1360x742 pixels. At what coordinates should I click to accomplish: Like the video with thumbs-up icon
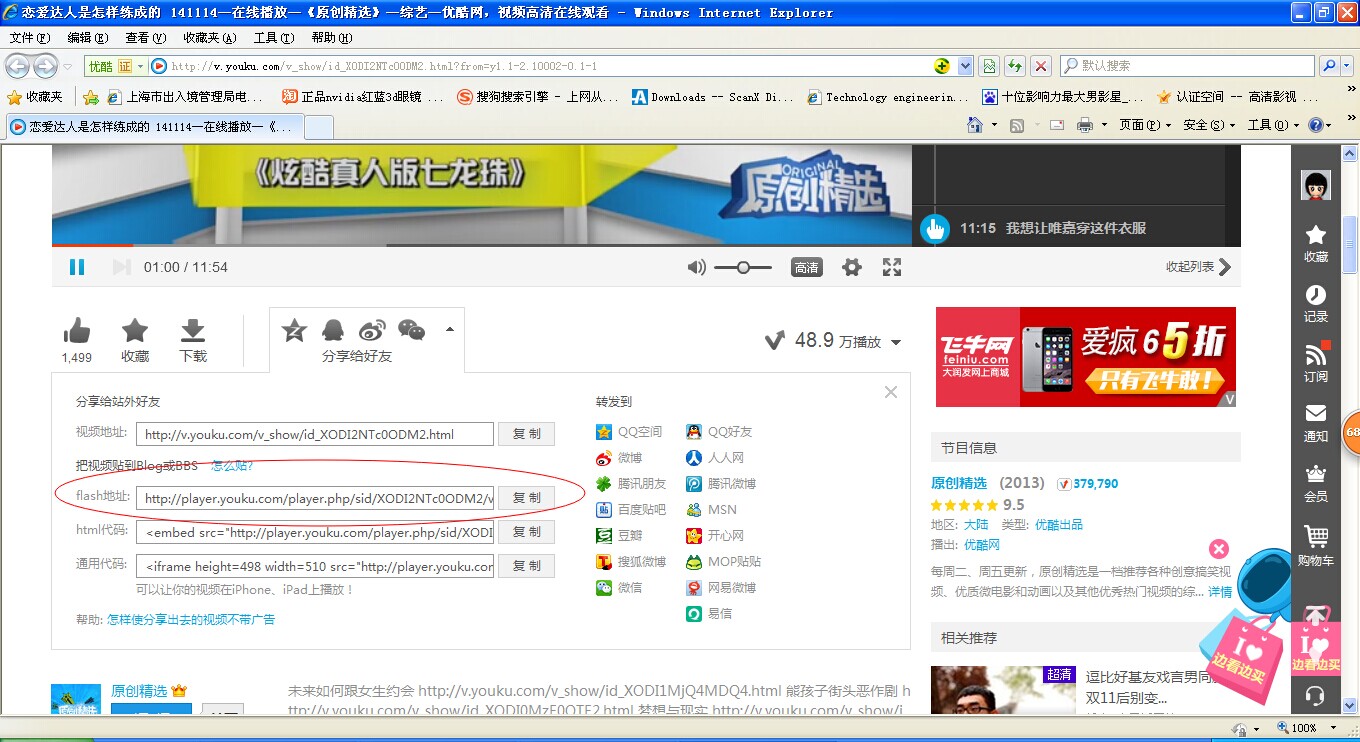pyautogui.click(x=77, y=330)
